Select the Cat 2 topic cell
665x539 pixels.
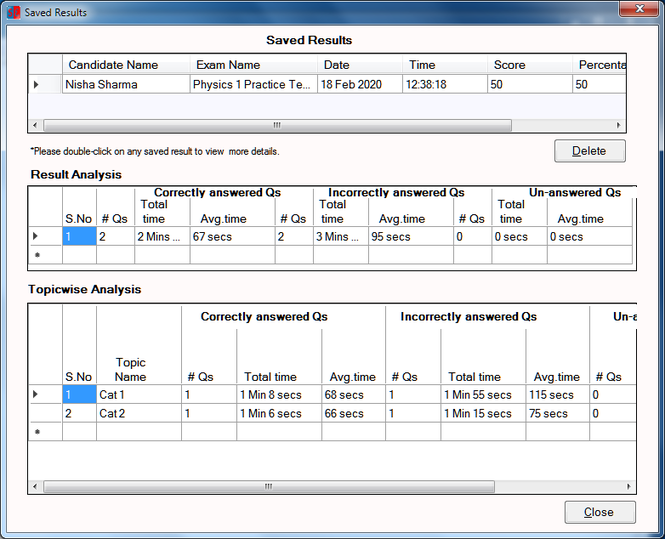point(139,413)
